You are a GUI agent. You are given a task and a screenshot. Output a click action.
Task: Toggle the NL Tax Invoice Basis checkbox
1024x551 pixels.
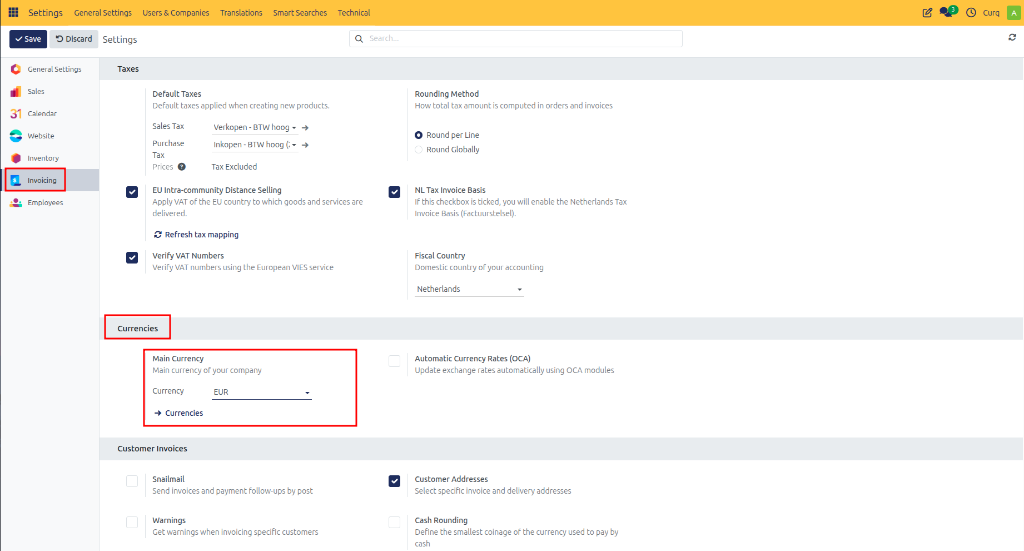tap(394, 192)
